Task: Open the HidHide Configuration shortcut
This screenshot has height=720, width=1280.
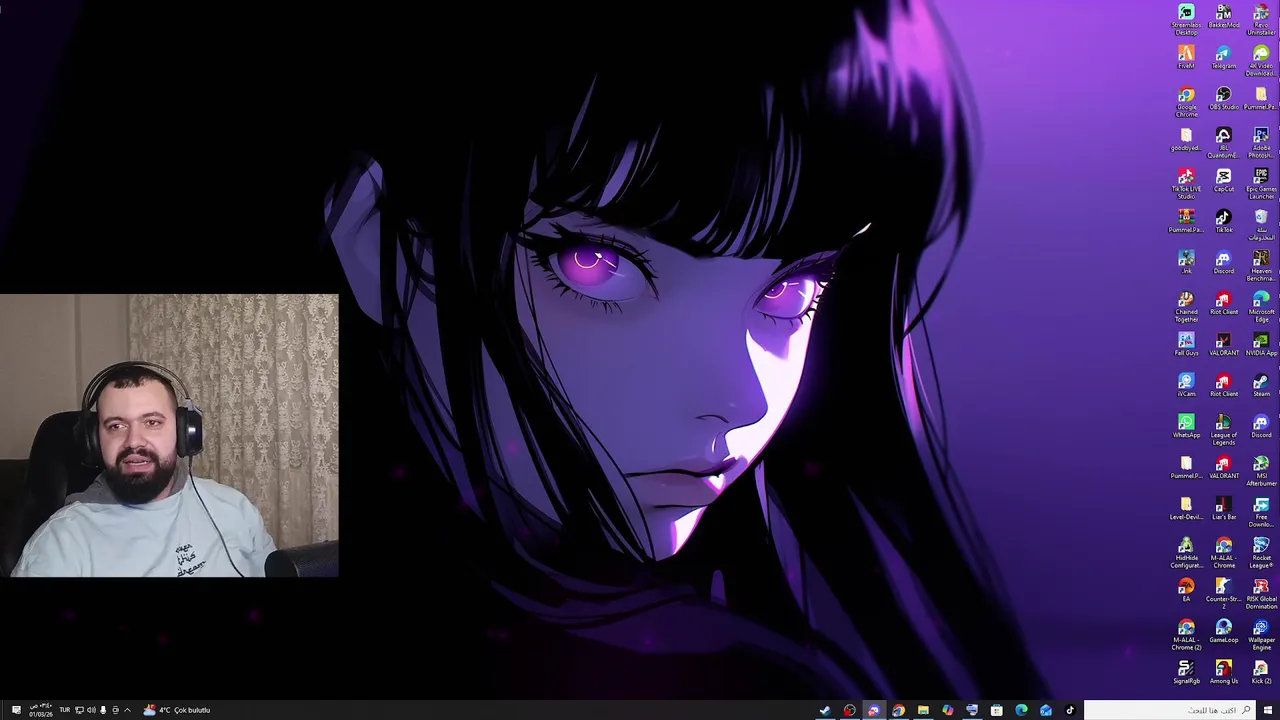Action: [x=1186, y=553]
